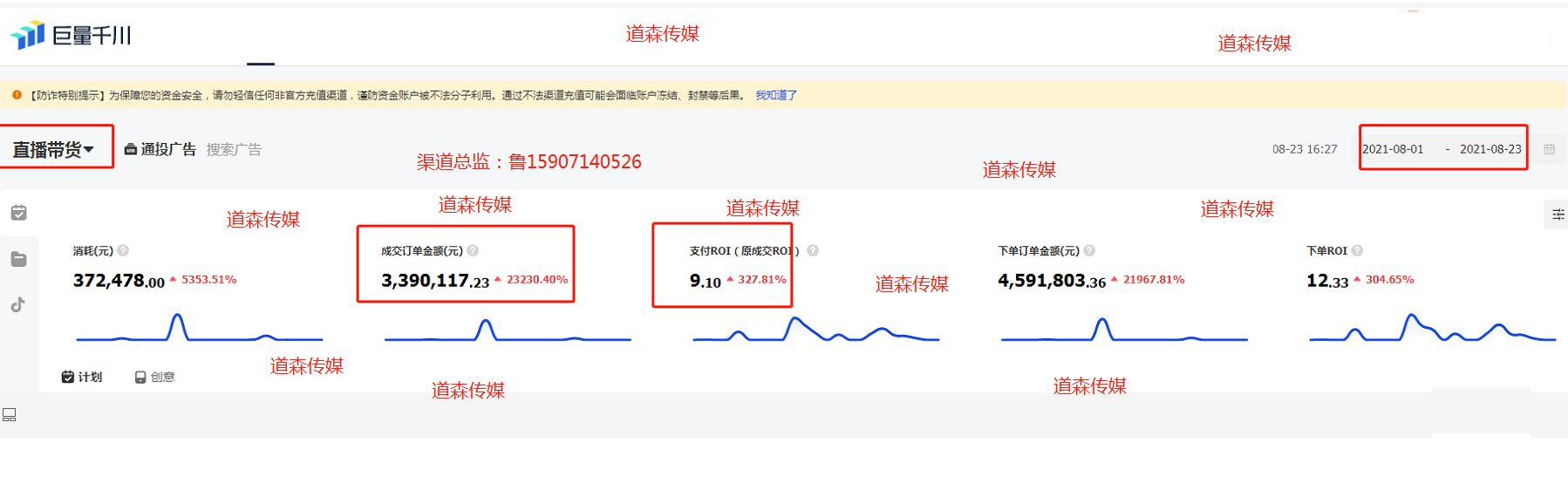Click the 21967.81% growth figure

[x=1154, y=280]
